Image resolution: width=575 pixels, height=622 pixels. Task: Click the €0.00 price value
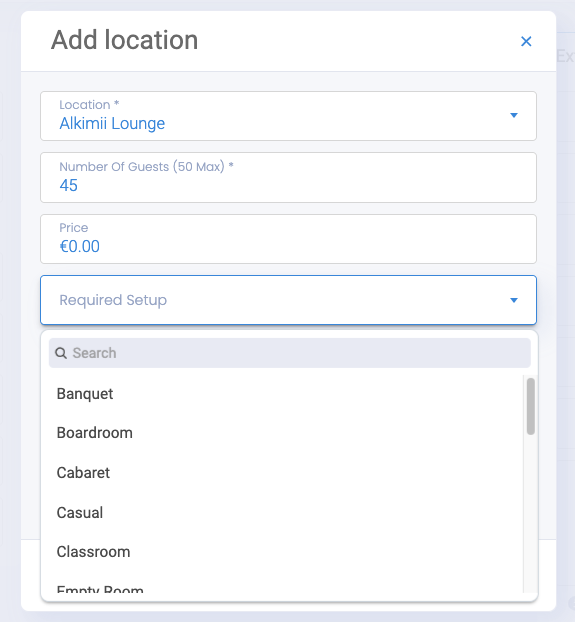coord(79,246)
